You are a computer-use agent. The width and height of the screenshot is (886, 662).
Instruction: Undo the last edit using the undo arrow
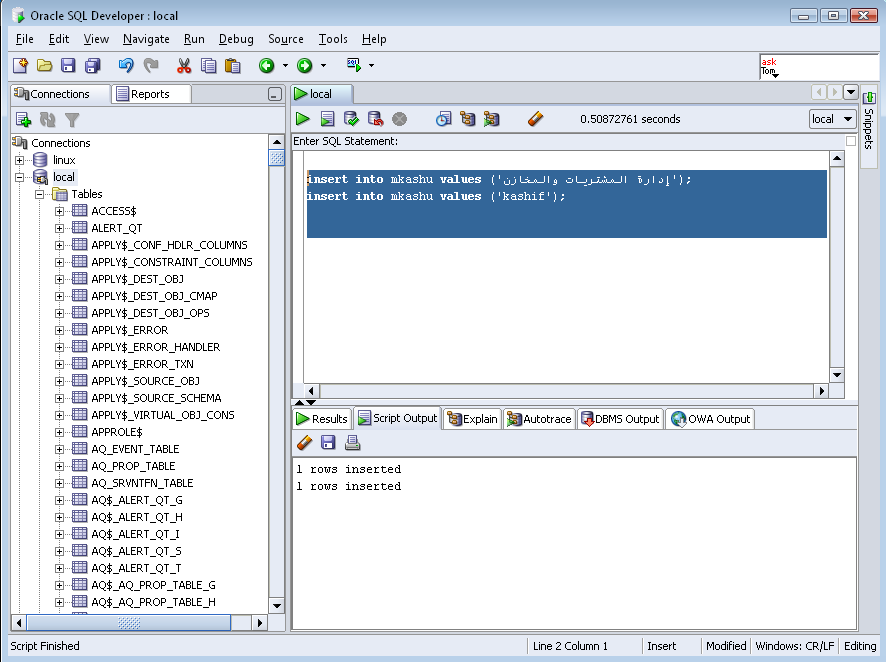[125, 65]
